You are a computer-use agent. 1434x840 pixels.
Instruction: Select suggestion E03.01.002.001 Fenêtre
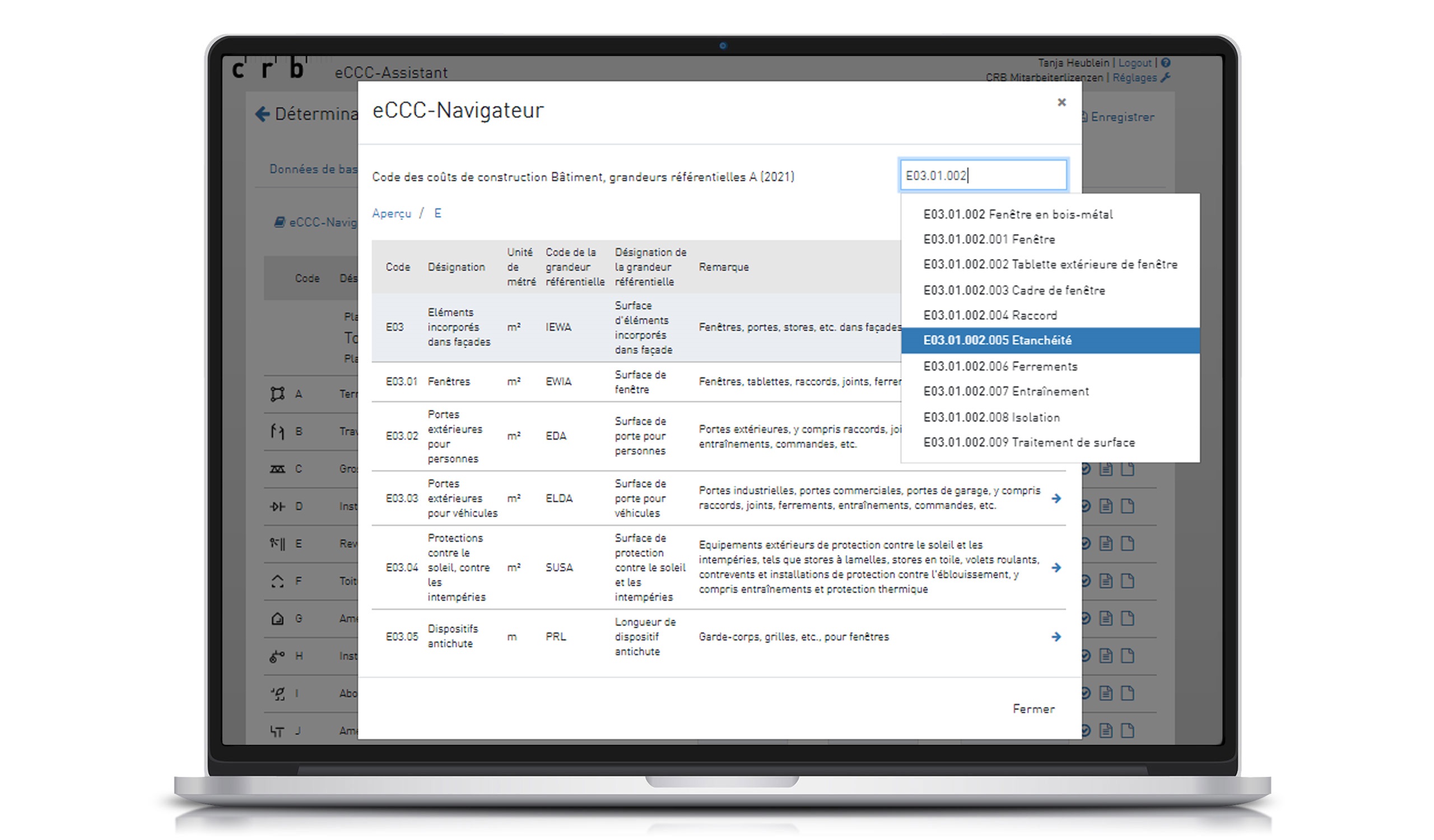click(x=1050, y=240)
